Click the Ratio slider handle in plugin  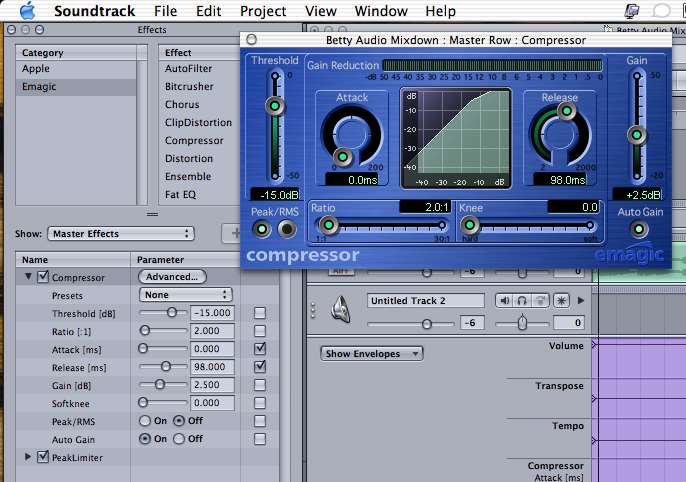328,225
